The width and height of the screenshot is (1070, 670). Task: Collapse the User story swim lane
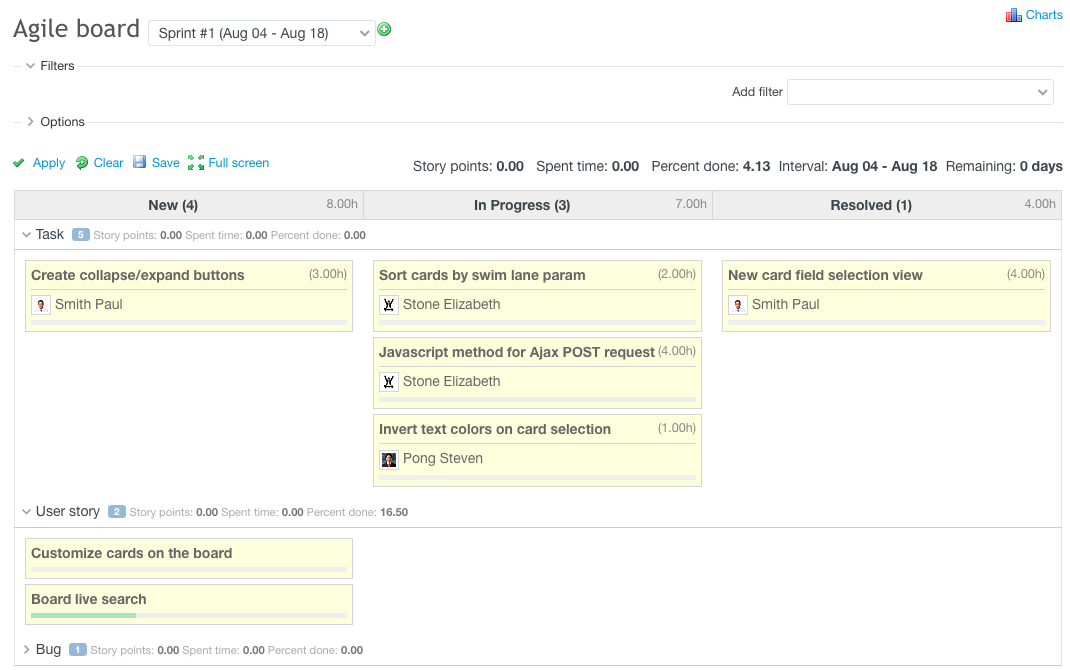(x=26, y=512)
